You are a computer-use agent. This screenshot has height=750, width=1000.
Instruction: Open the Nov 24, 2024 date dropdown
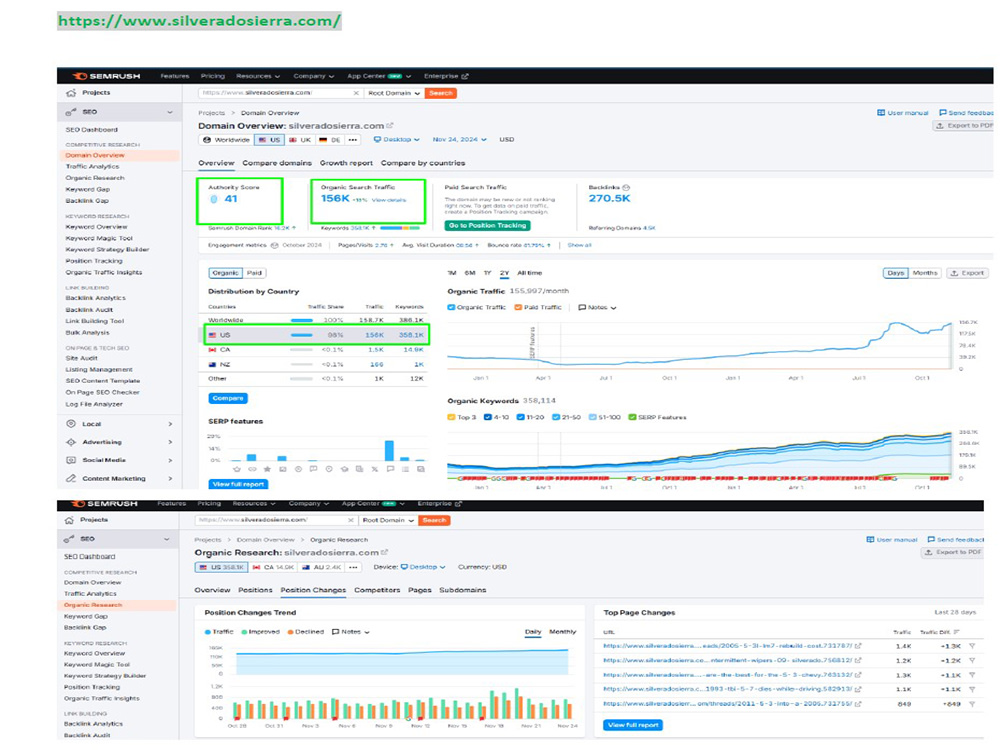[x=459, y=140]
